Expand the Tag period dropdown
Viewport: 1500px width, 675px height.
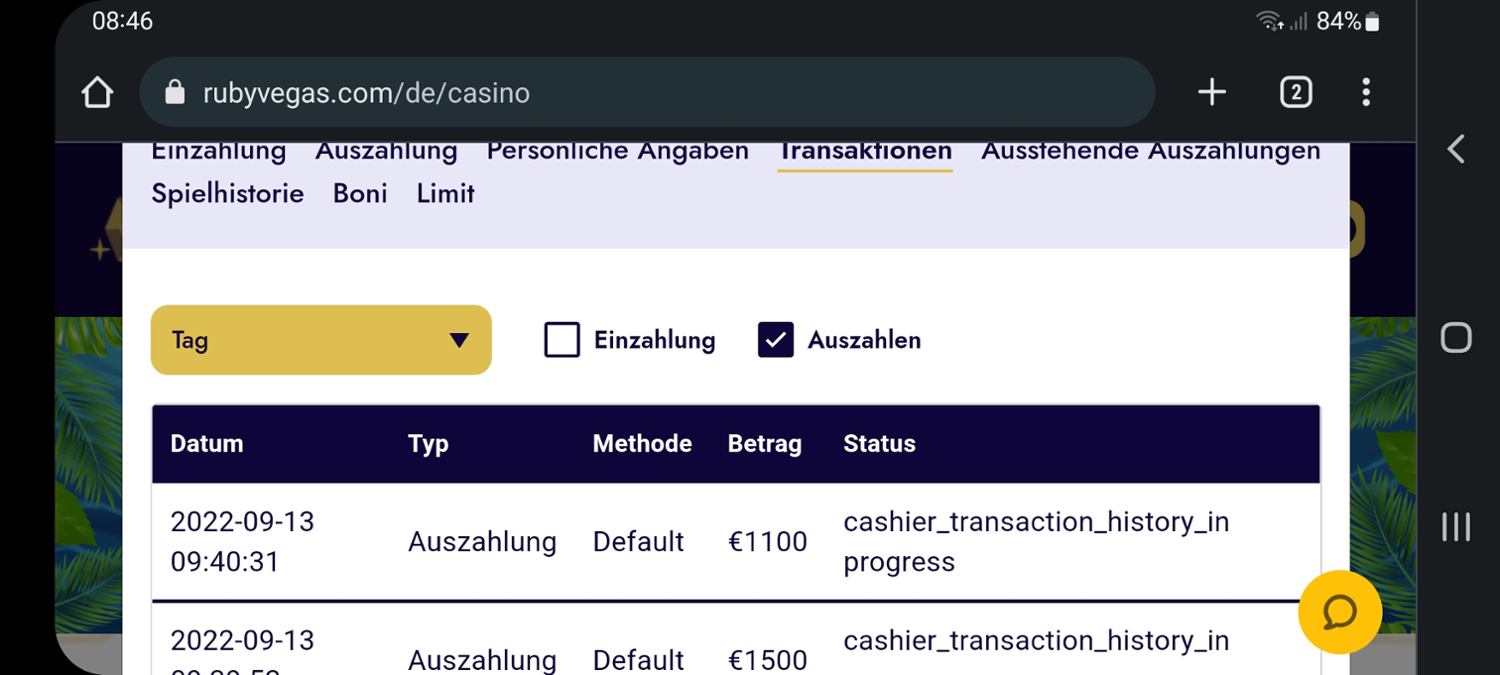pyautogui.click(x=320, y=340)
